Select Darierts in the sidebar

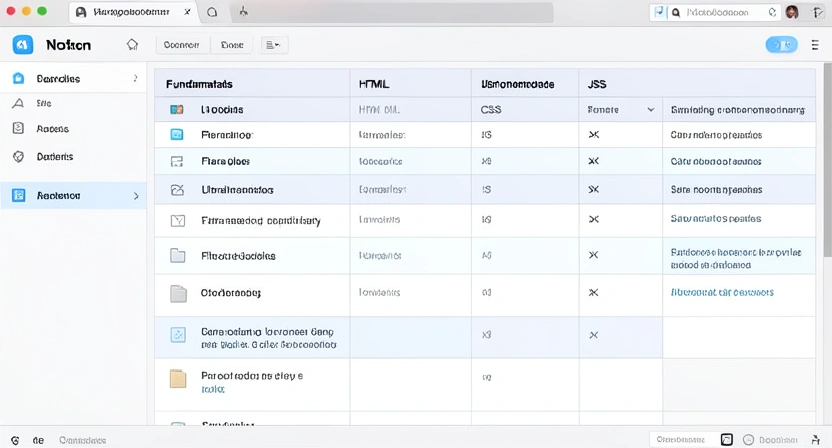(55, 157)
